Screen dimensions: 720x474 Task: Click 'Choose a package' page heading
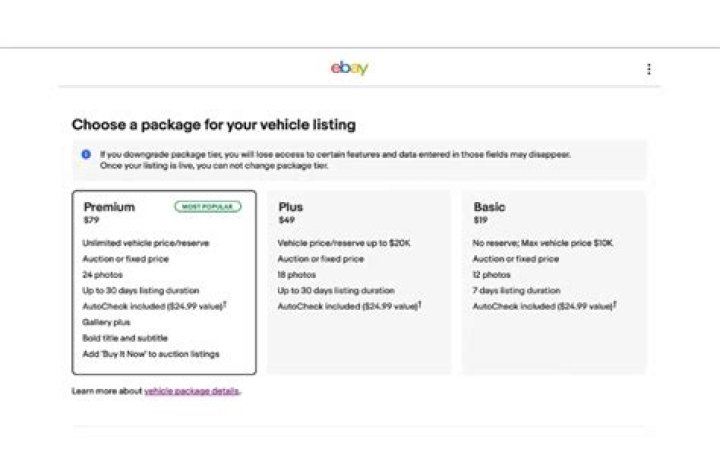click(214, 125)
